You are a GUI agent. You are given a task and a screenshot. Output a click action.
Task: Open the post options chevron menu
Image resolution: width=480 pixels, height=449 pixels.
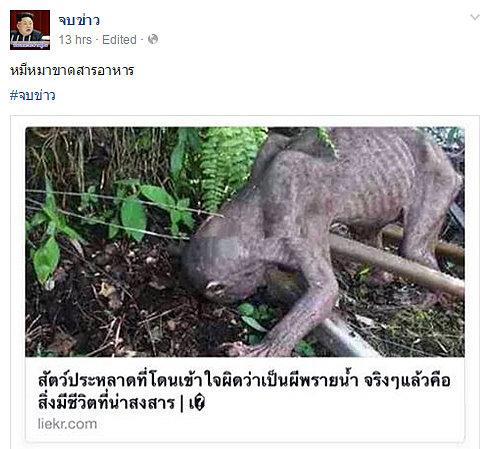[475, 17]
